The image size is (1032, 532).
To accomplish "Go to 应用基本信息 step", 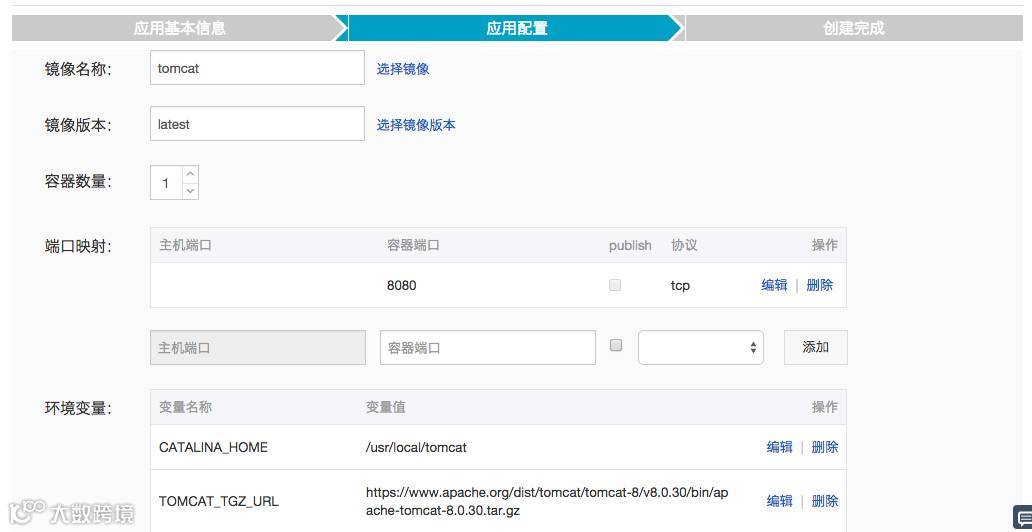I will (x=180, y=28).
